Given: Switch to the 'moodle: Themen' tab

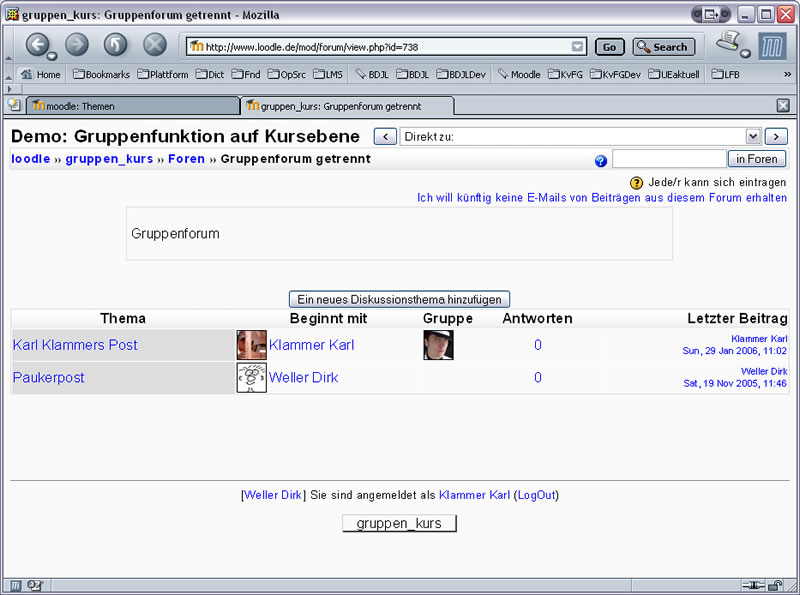Looking at the screenshot, I should [132, 105].
